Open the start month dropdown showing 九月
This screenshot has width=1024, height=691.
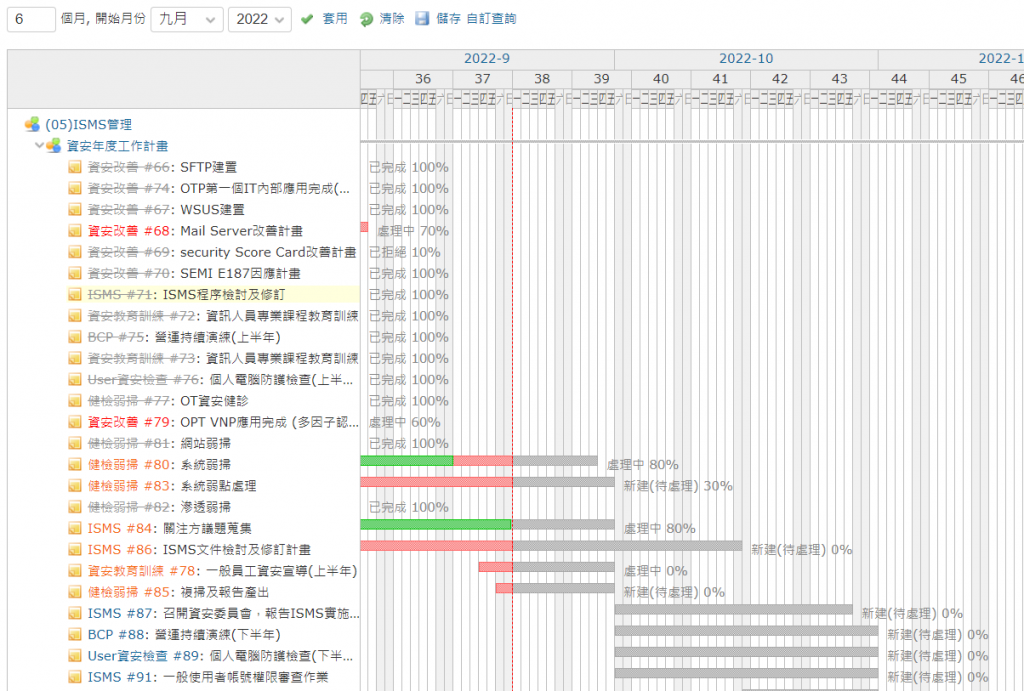point(187,19)
